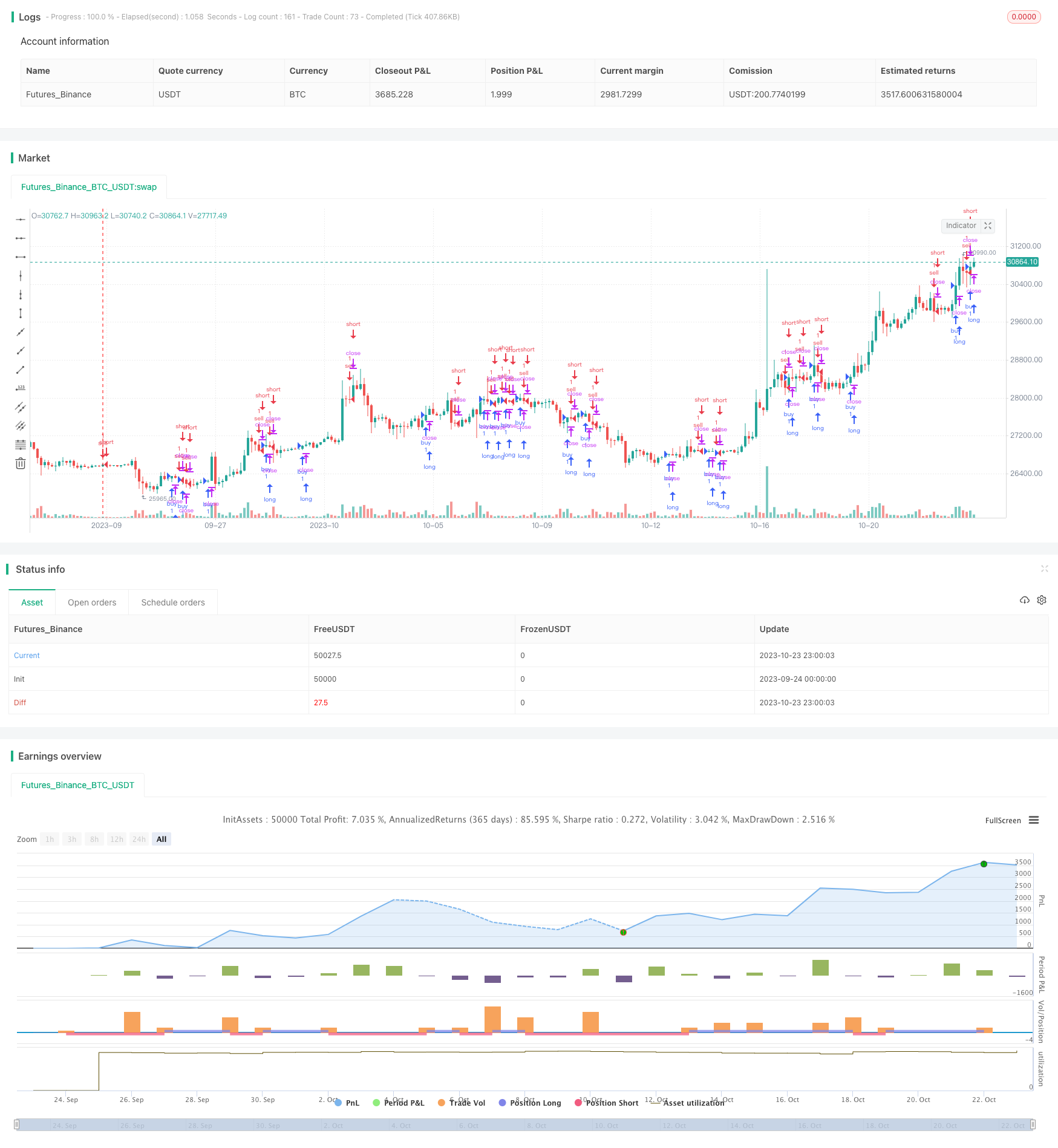This screenshot has height=1148, width=1058.
Task: Click the navigator range bar at 10. Oct
Action: coord(607,1125)
